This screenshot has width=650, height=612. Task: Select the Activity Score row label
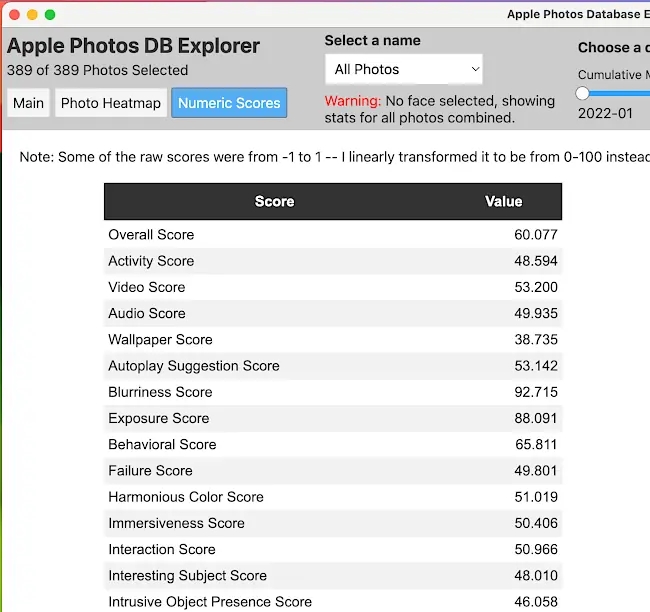pos(151,261)
